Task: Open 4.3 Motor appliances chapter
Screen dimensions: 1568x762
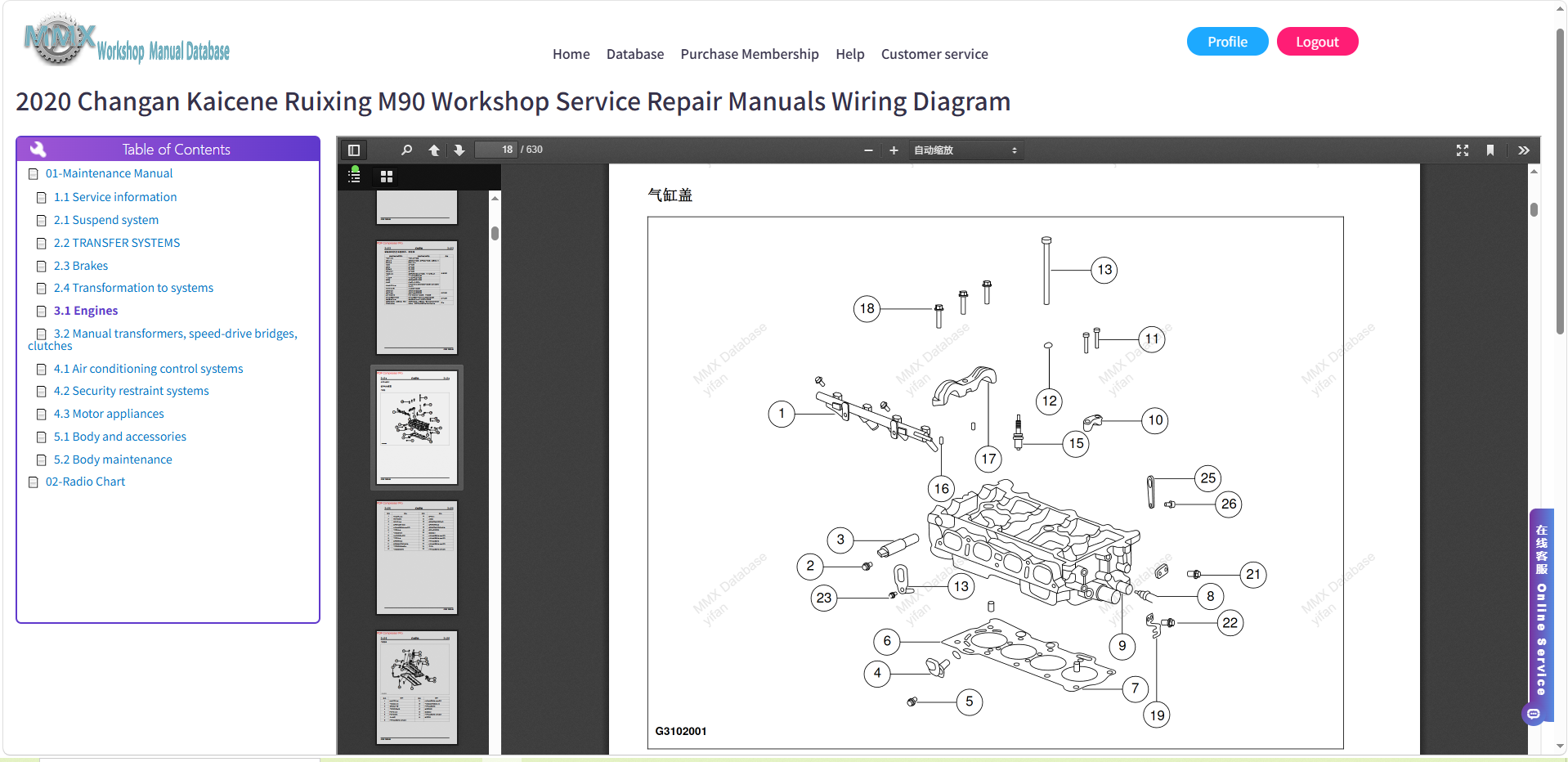Action: tap(109, 414)
